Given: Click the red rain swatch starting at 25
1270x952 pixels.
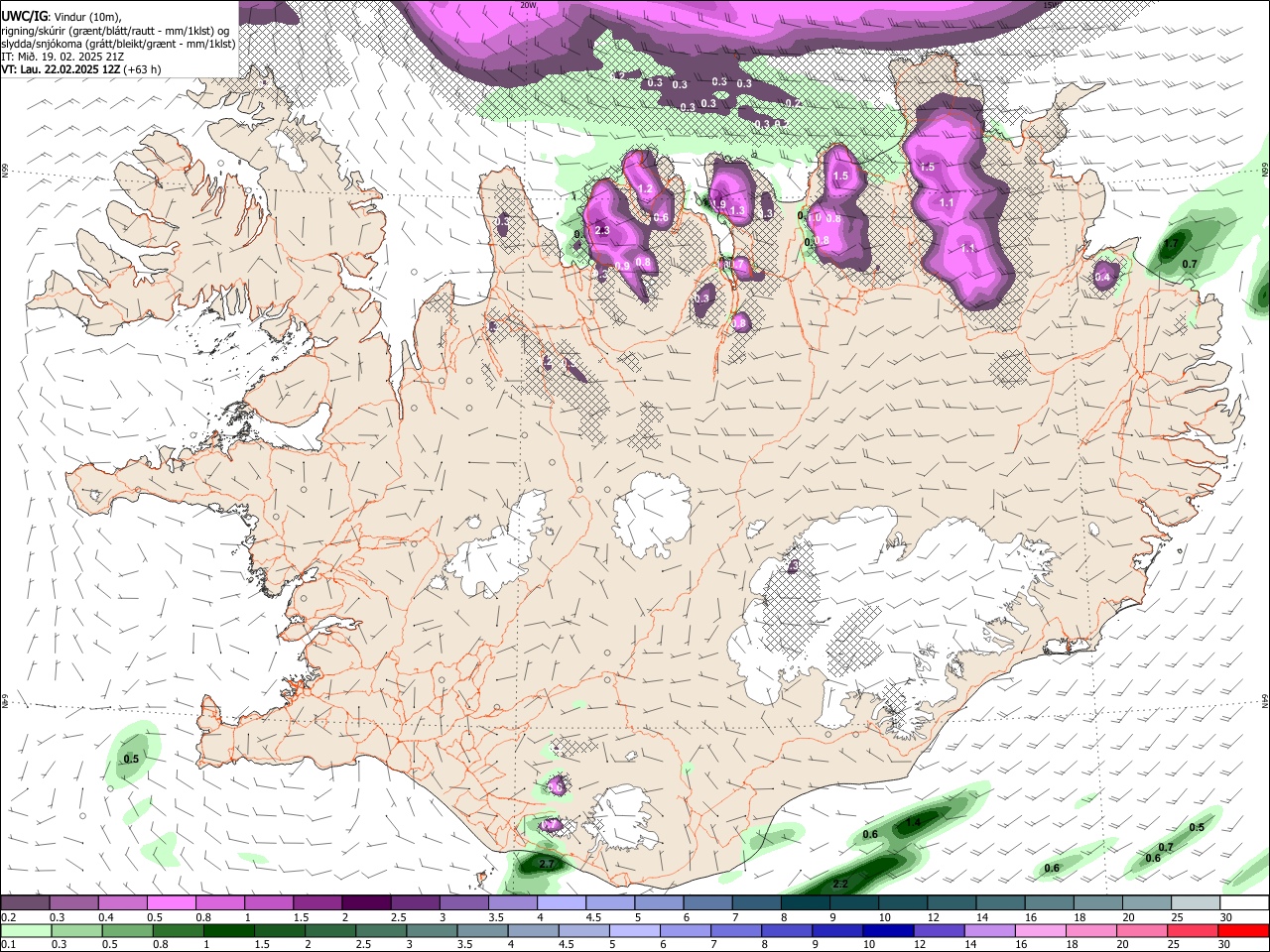Looking at the screenshot, I should (1194, 930).
